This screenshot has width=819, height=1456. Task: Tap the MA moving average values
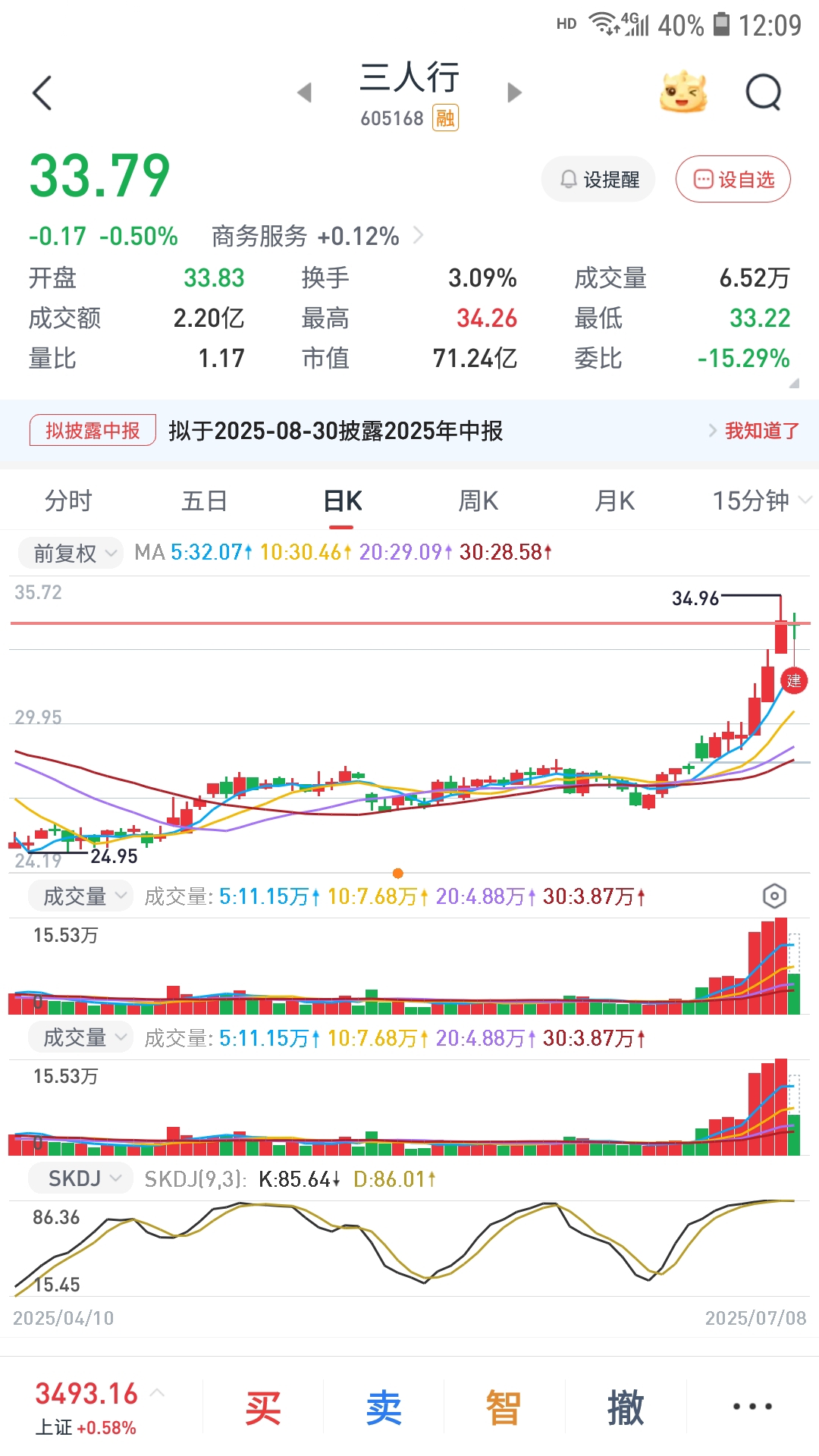[343, 552]
